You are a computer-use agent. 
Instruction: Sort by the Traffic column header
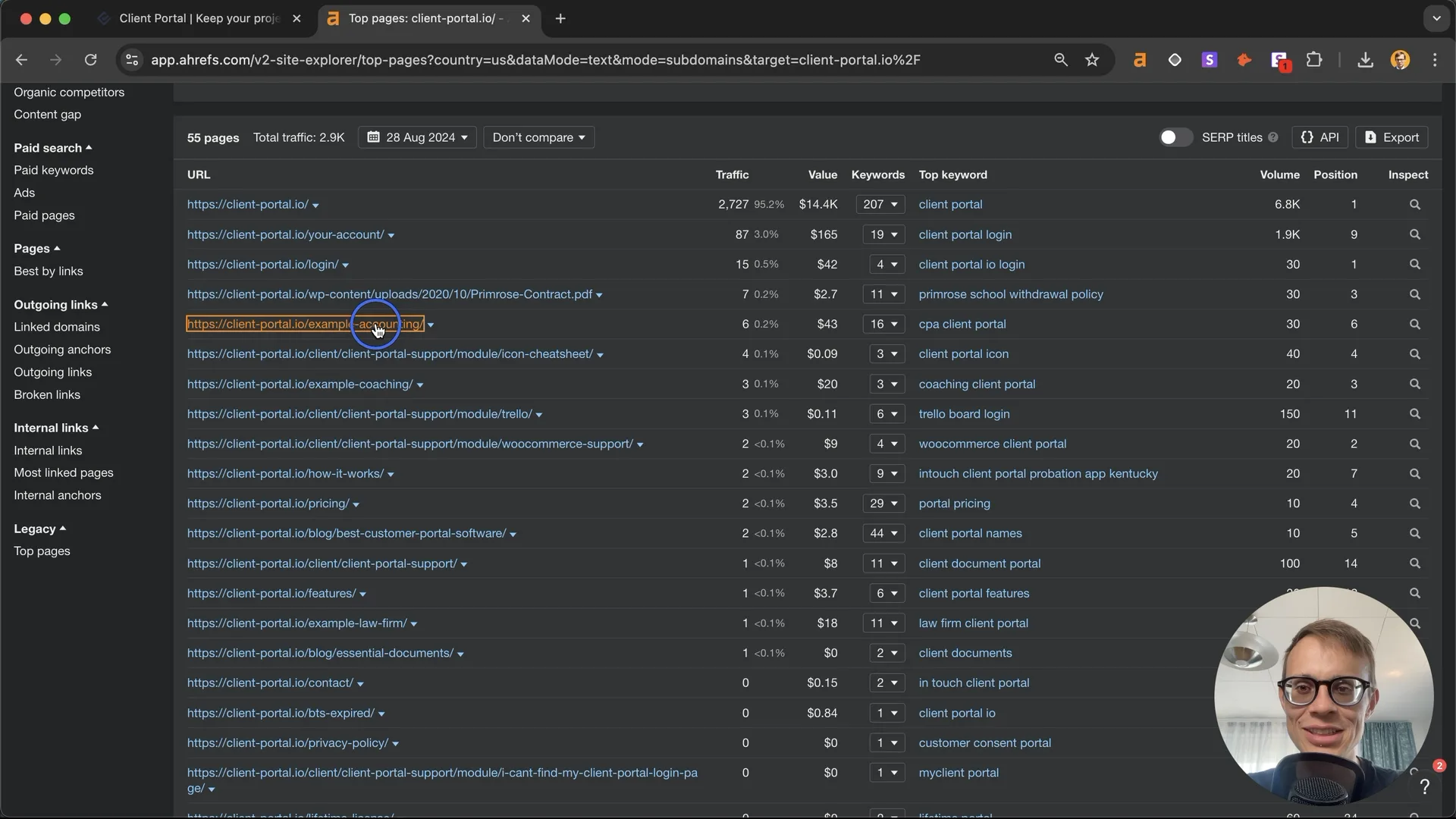click(x=732, y=175)
